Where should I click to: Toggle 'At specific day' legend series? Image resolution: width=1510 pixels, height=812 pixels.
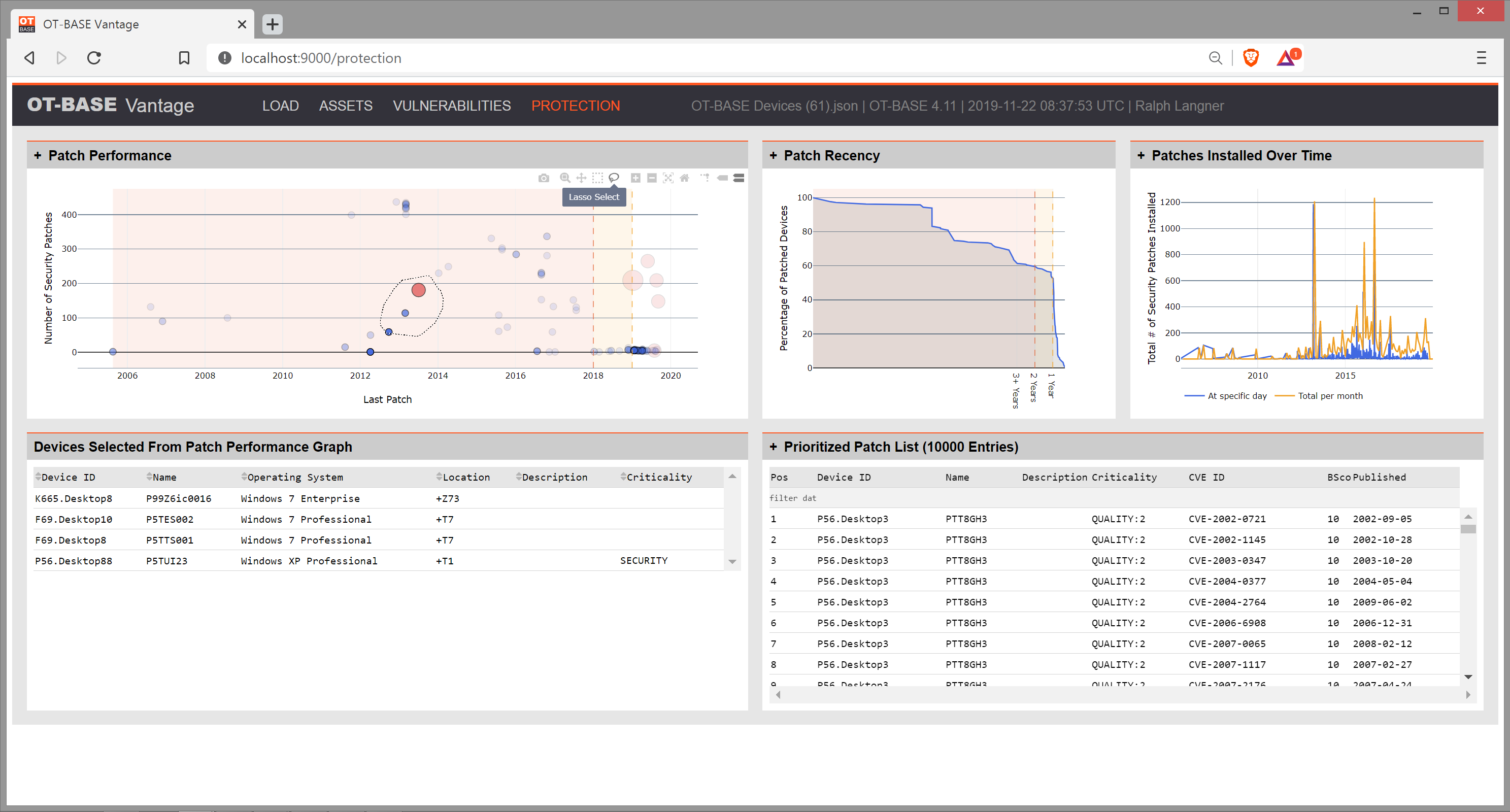(1225, 396)
